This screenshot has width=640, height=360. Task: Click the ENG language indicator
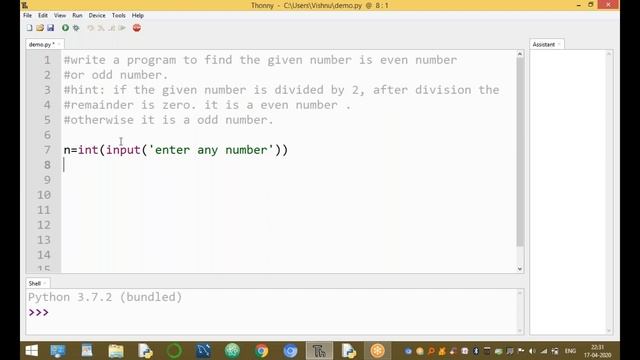pos(570,351)
